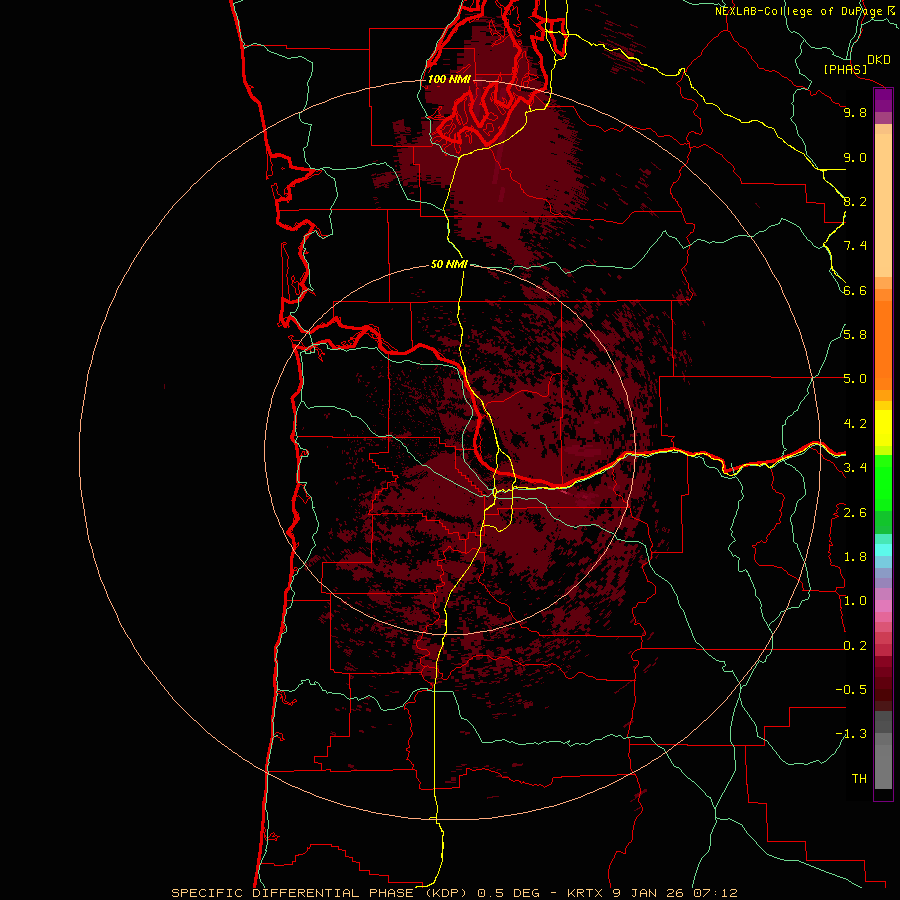Select the 3.4 legend value
This screenshot has width=900, height=900.
pos(855,468)
